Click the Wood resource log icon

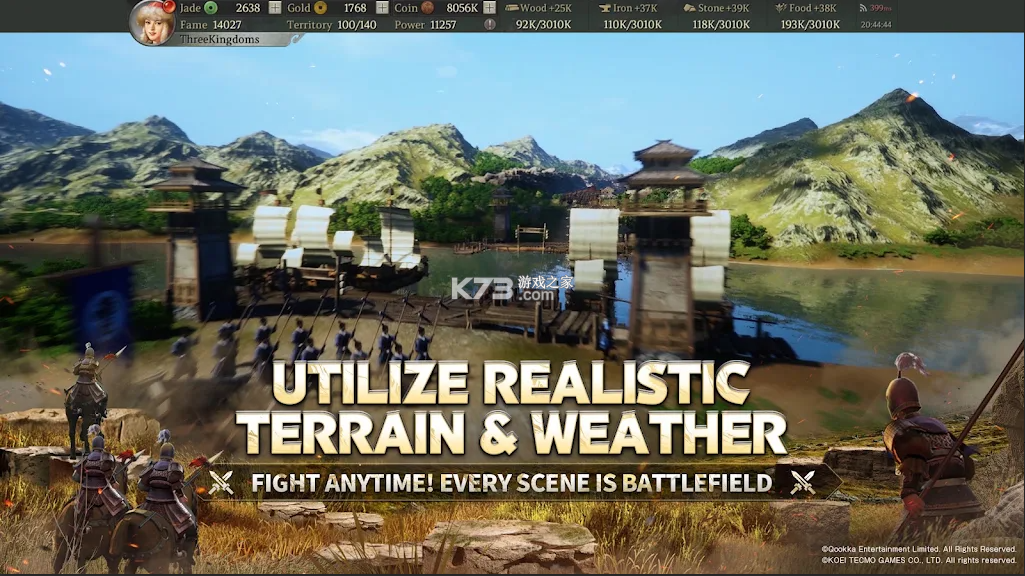[511, 8]
